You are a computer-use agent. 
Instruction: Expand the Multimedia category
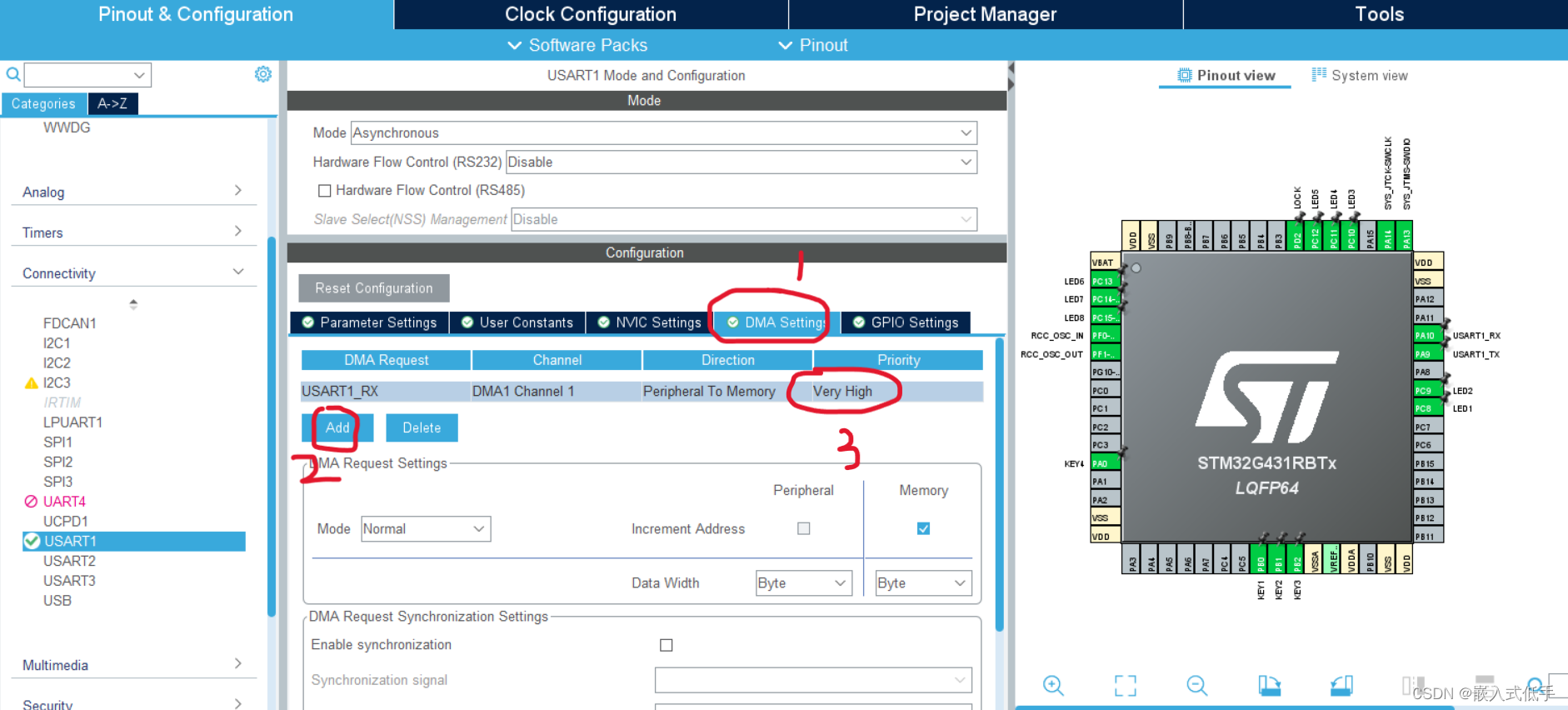(x=133, y=664)
